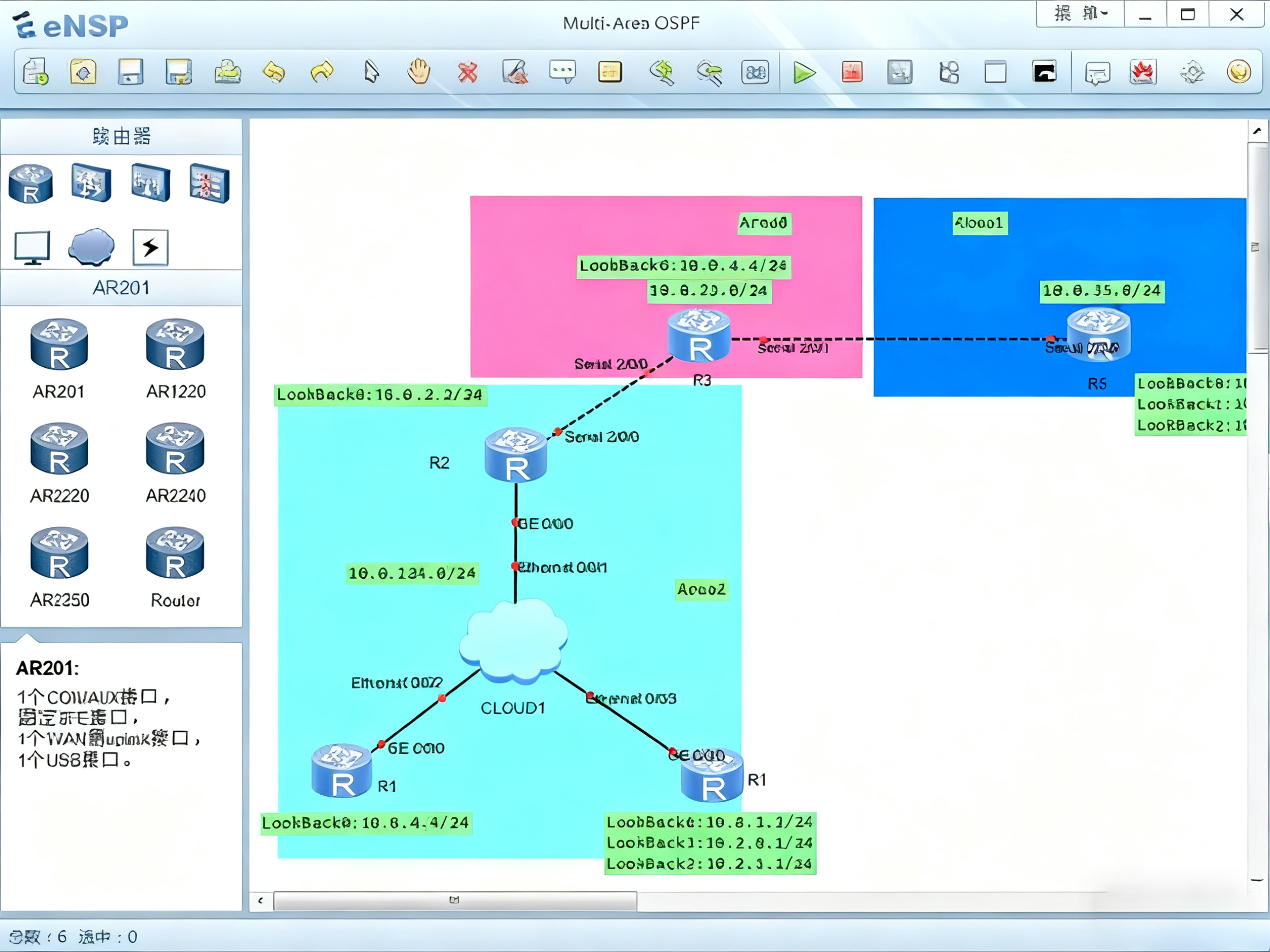Select the Delete tool in the toolbar
Image resolution: width=1270 pixels, height=952 pixels.
pyautogui.click(x=467, y=72)
